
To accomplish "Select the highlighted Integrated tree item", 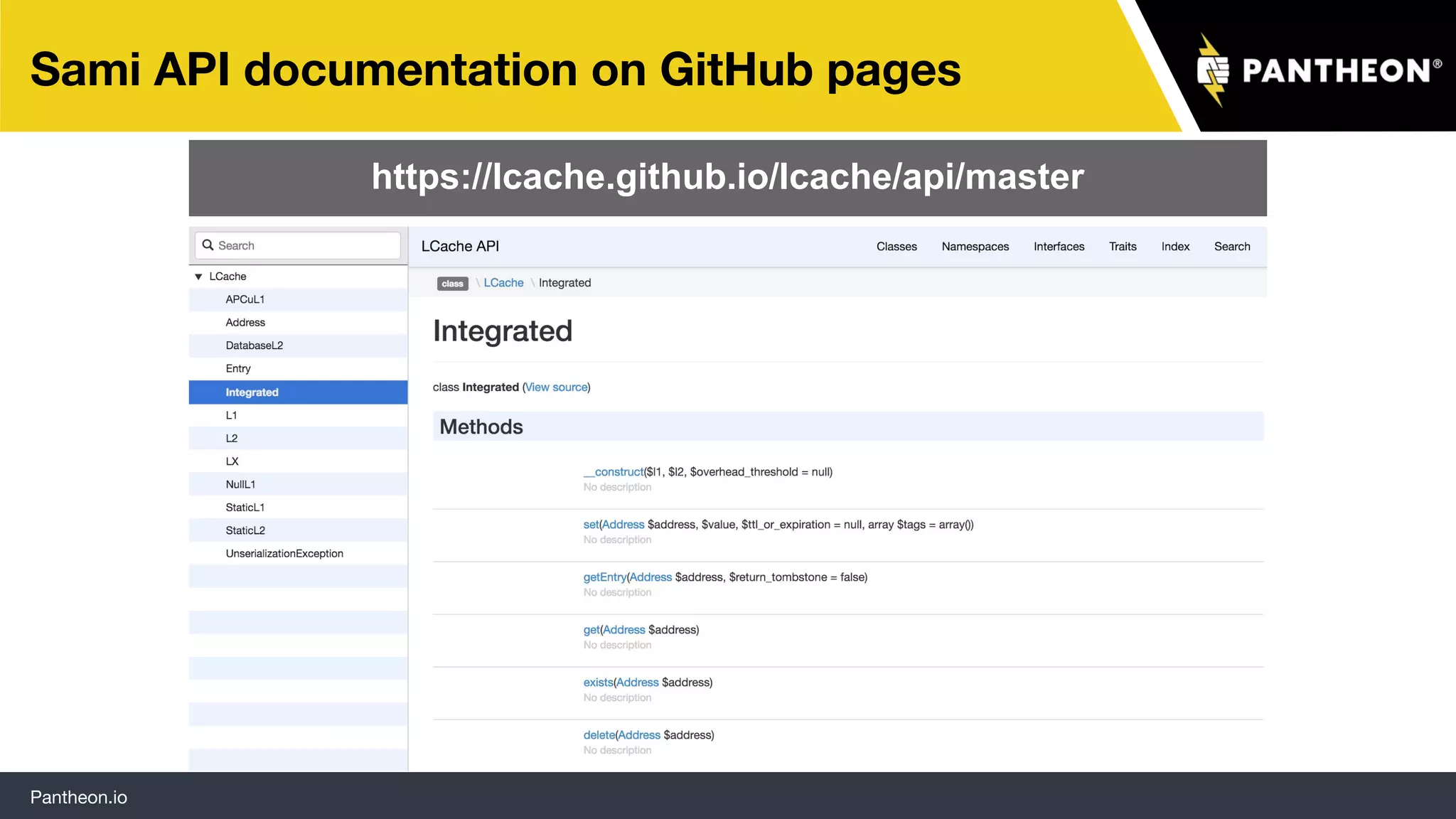I will click(x=298, y=392).
